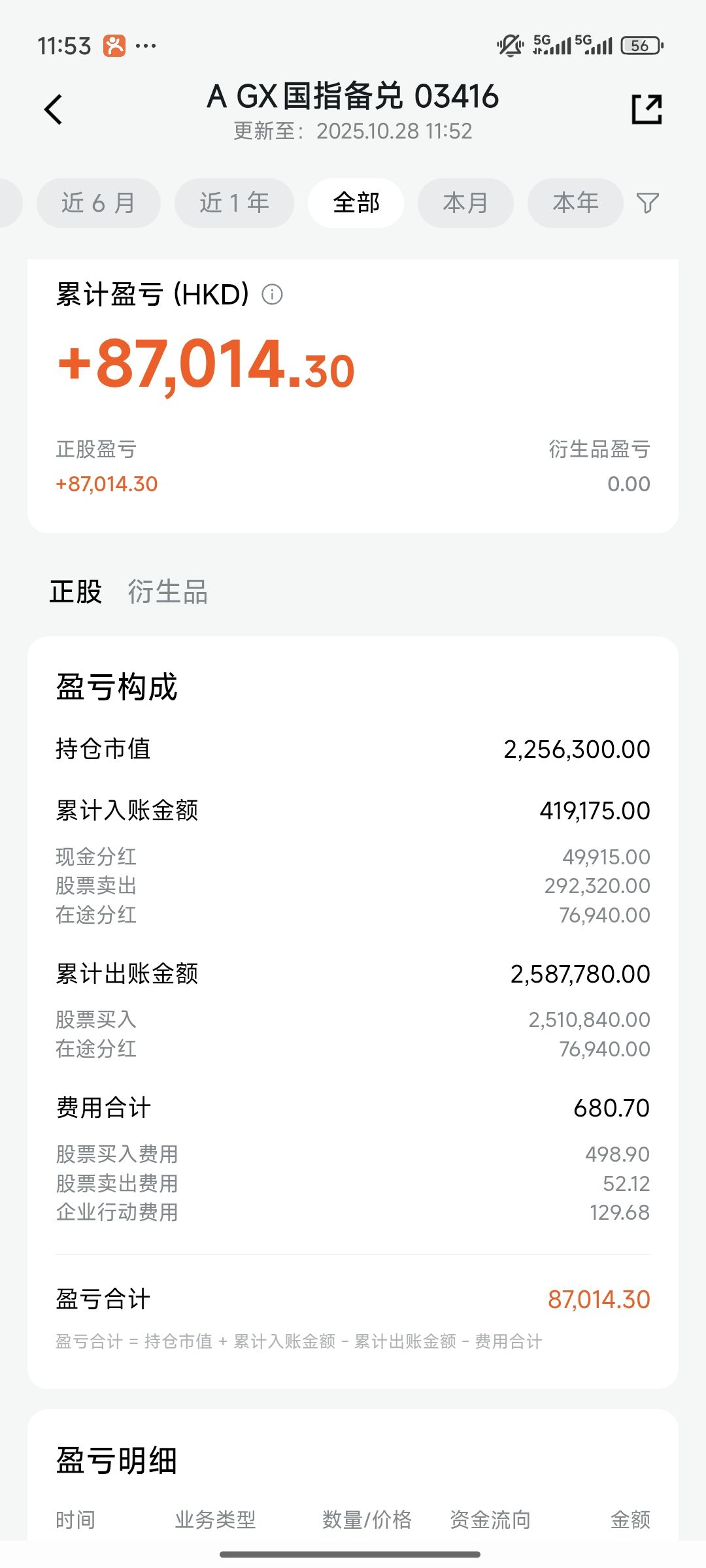Open the filter funnel icon

[x=647, y=203]
